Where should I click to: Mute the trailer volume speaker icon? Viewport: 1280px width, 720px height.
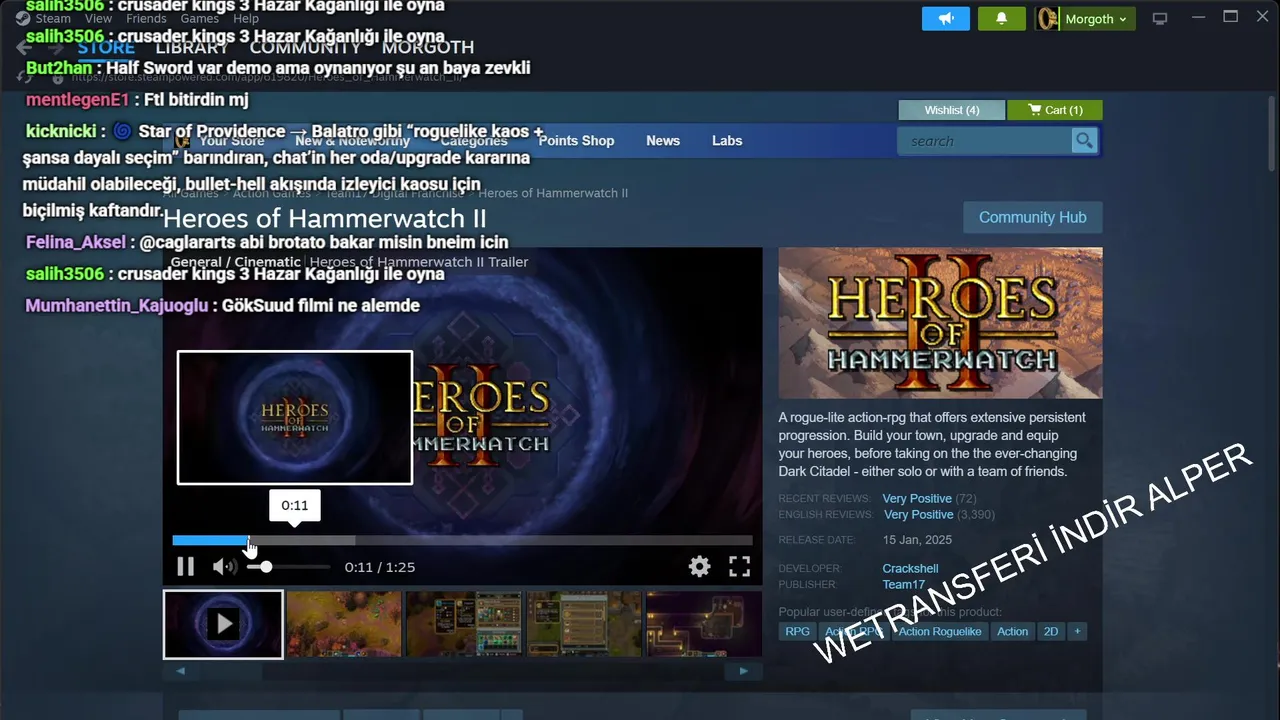click(224, 567)
